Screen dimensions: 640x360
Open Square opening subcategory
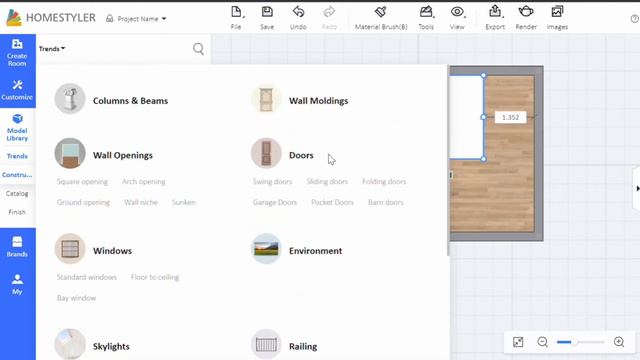point(82,182)
